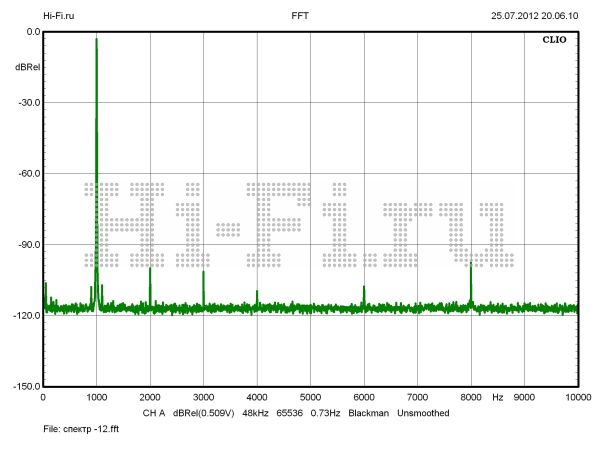Click the Unsmoothed setting label
Screen dimensions: 600x450
[x=429, y=413]
